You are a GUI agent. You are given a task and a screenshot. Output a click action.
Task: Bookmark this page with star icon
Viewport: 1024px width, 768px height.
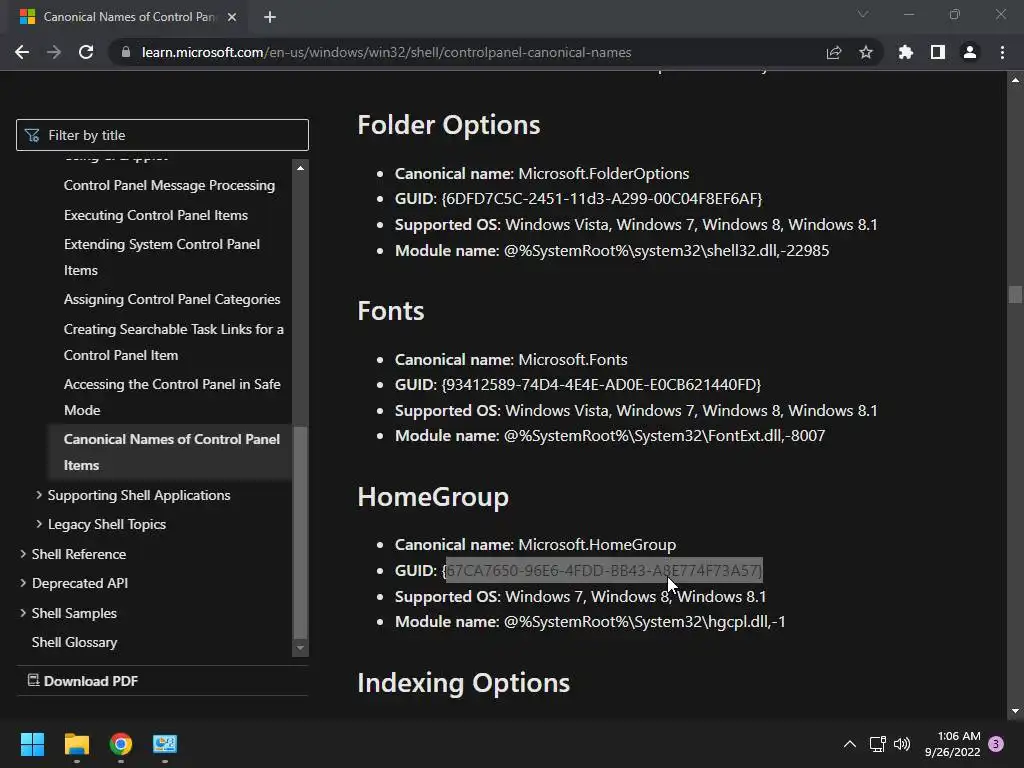[x=866, y=52]
